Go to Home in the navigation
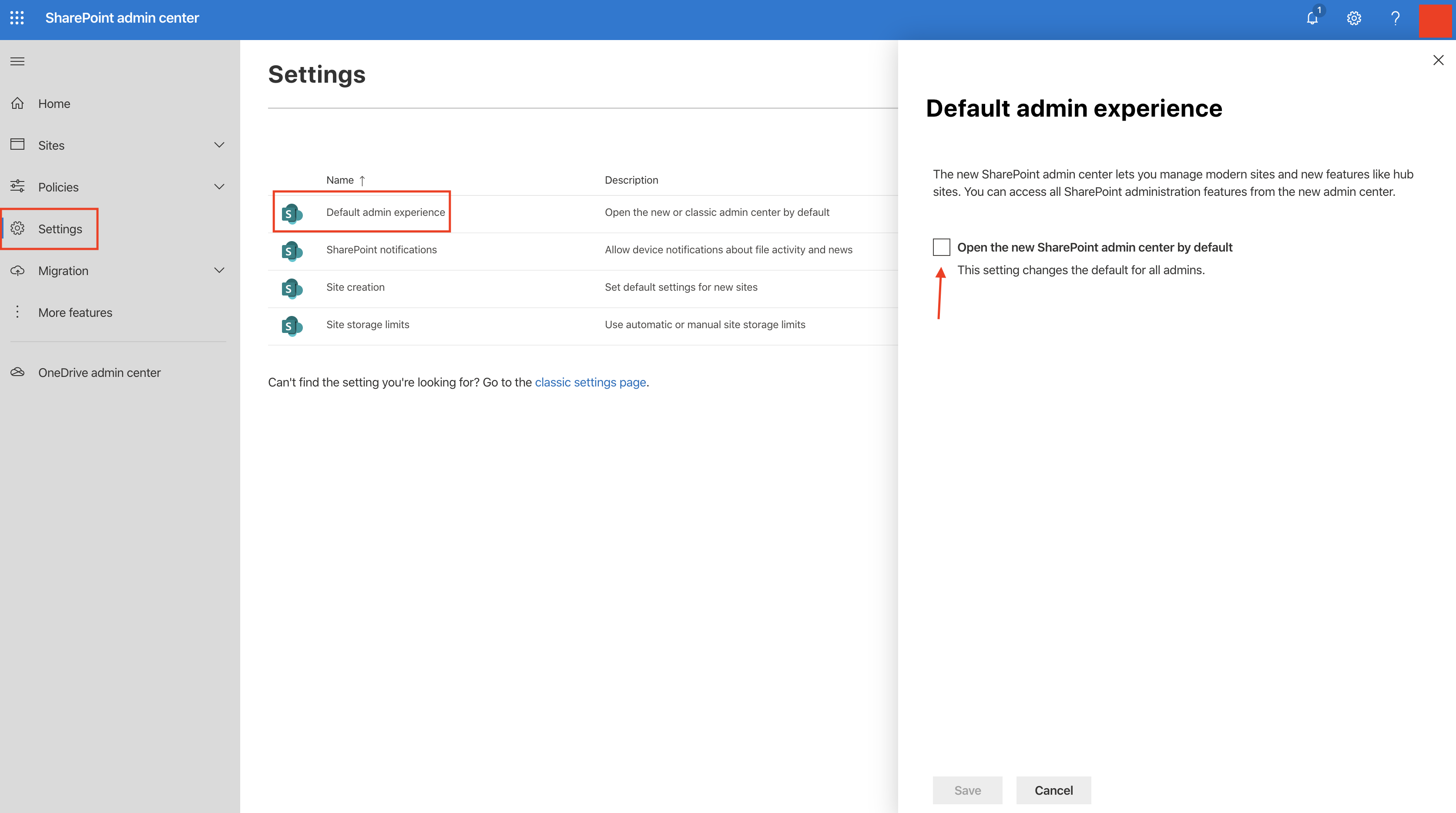Image resolution: width=1456 pixels, height=813 pixels. 54,104
